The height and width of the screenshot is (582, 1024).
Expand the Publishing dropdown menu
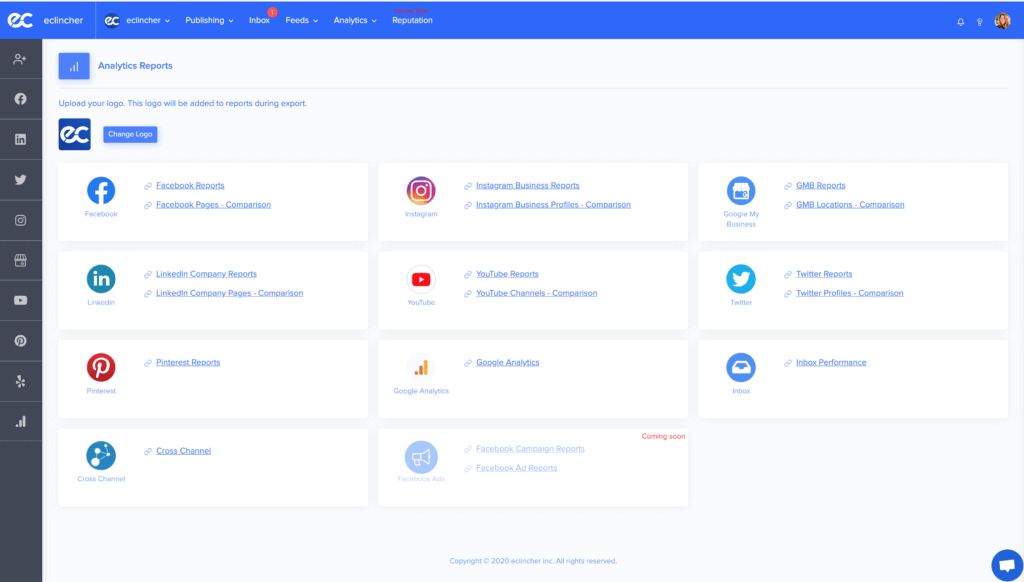point(208,19)
